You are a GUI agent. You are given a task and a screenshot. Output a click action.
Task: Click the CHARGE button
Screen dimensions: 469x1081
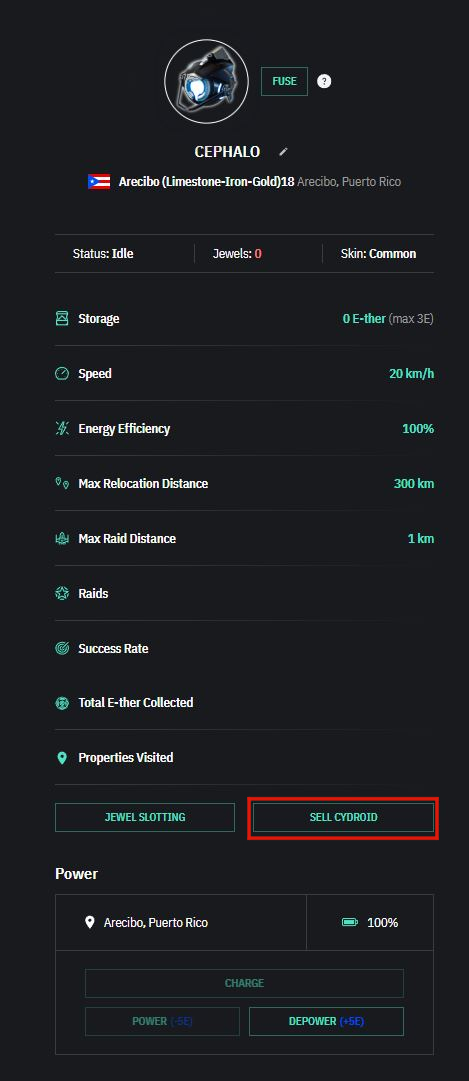tap(244, 983)
